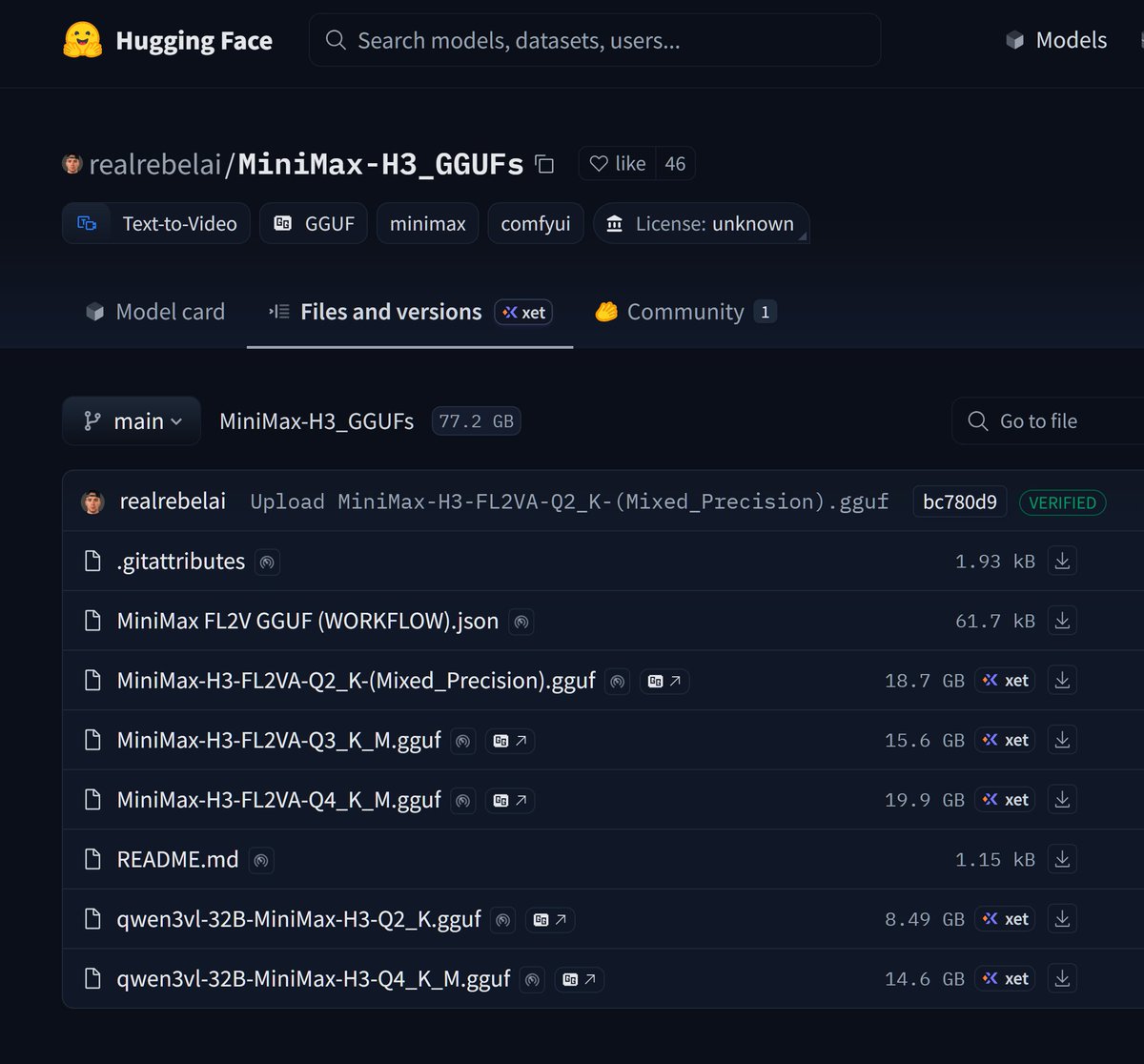This screenshot has height=1064, width=1144.
Task: Click the Hugging Face logo
Action: tap(168, 41)
